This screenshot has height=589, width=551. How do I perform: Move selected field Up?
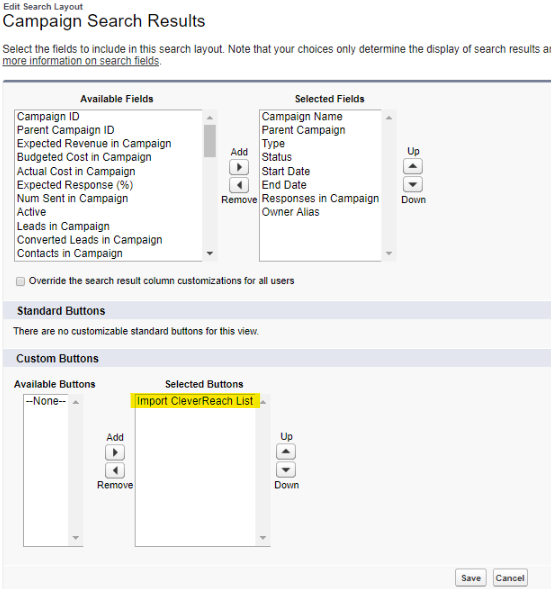coord(413,166)
